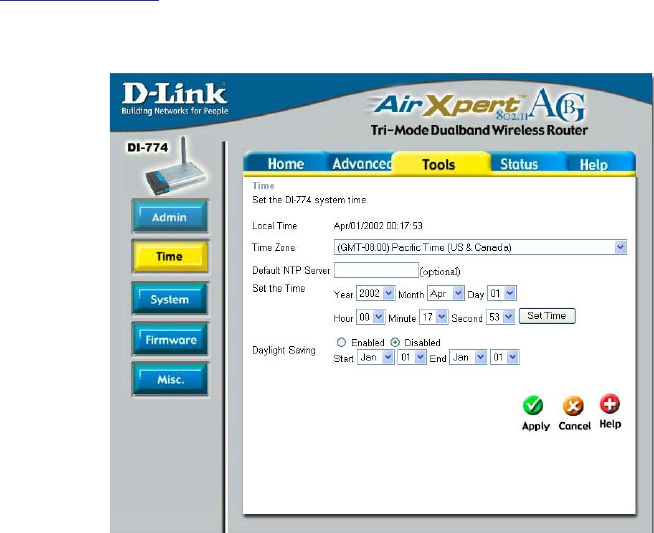Switch to the Home tab
Image resolution: width=654 pixels, height=533 pixels.
285,164
